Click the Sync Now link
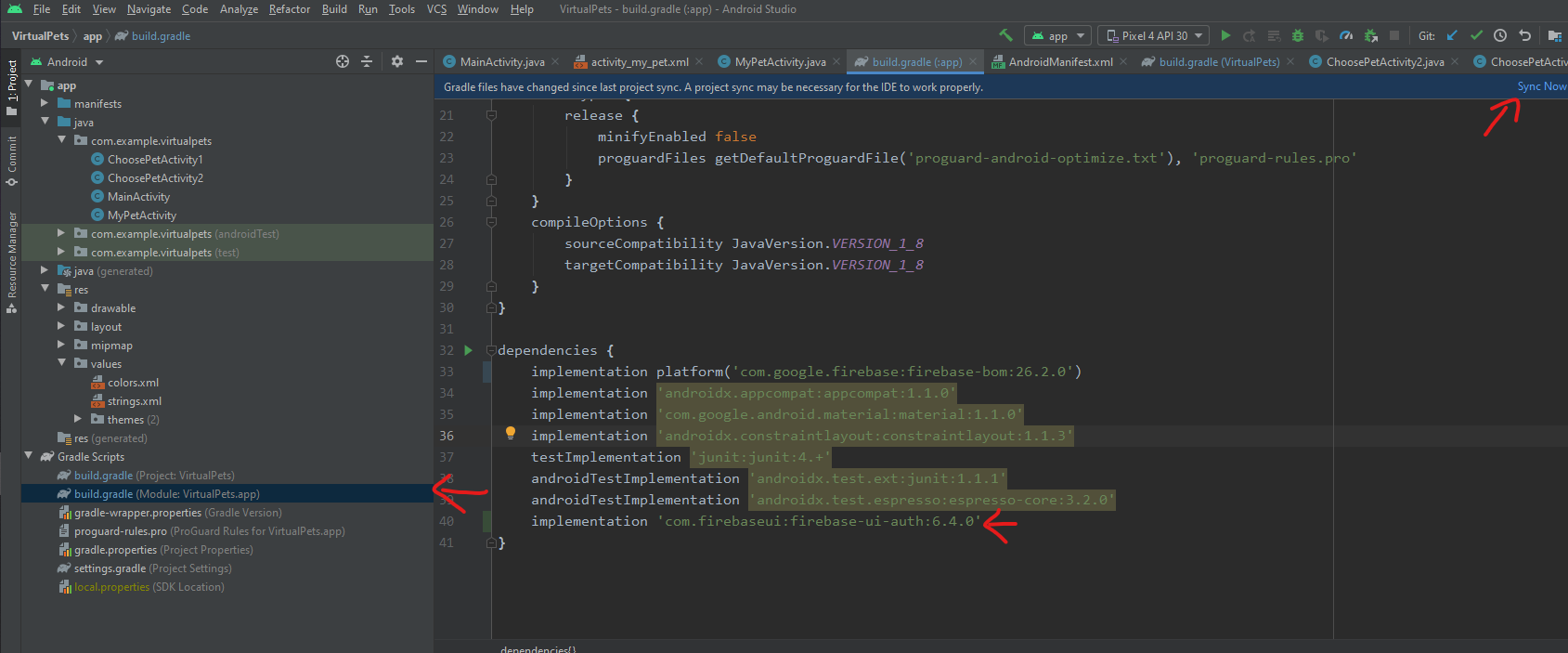The width and height of the screenshot is (1568, 653). pos(1541,86)
